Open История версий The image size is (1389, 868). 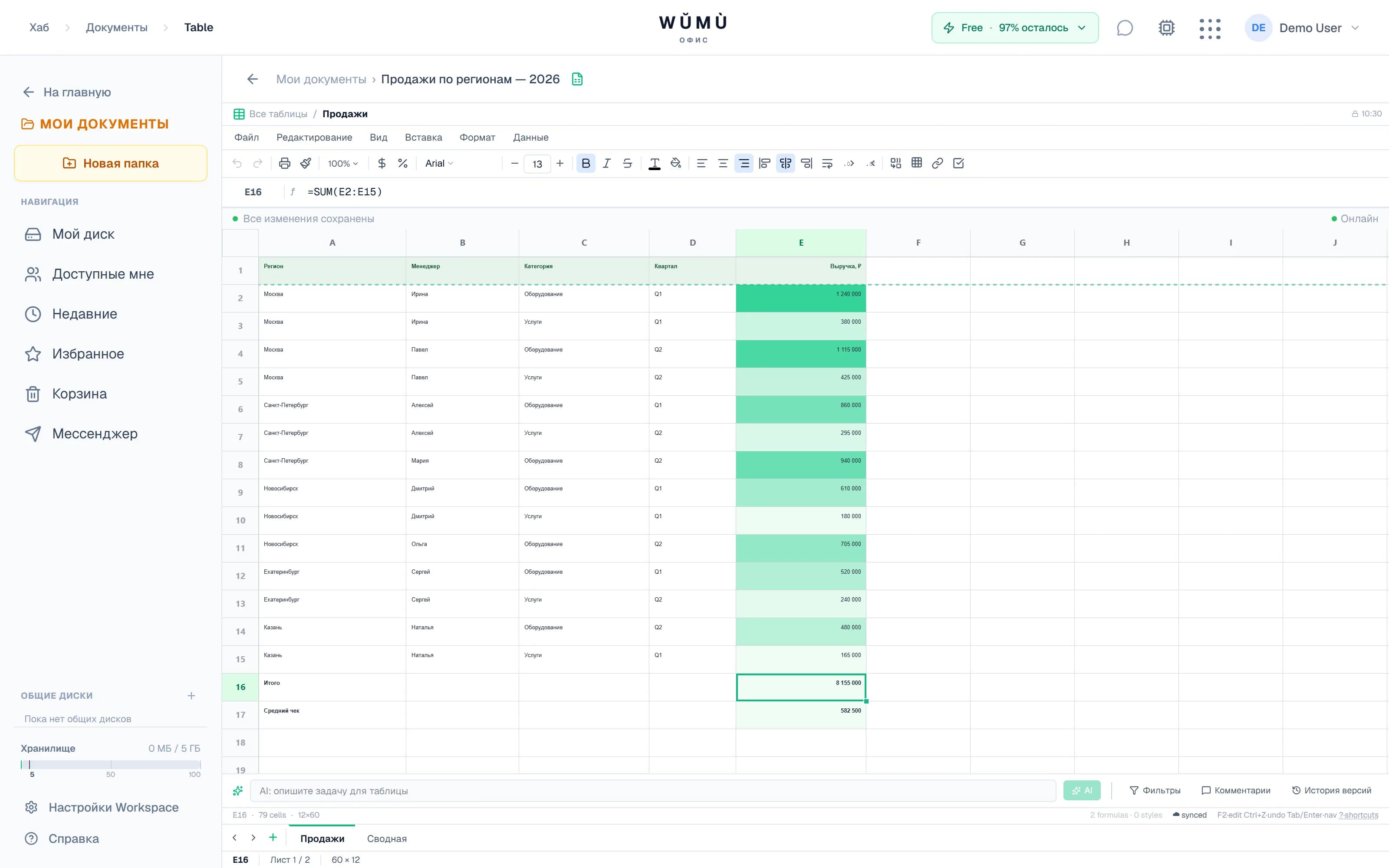pyautogui.click(x=1332, y=790)
